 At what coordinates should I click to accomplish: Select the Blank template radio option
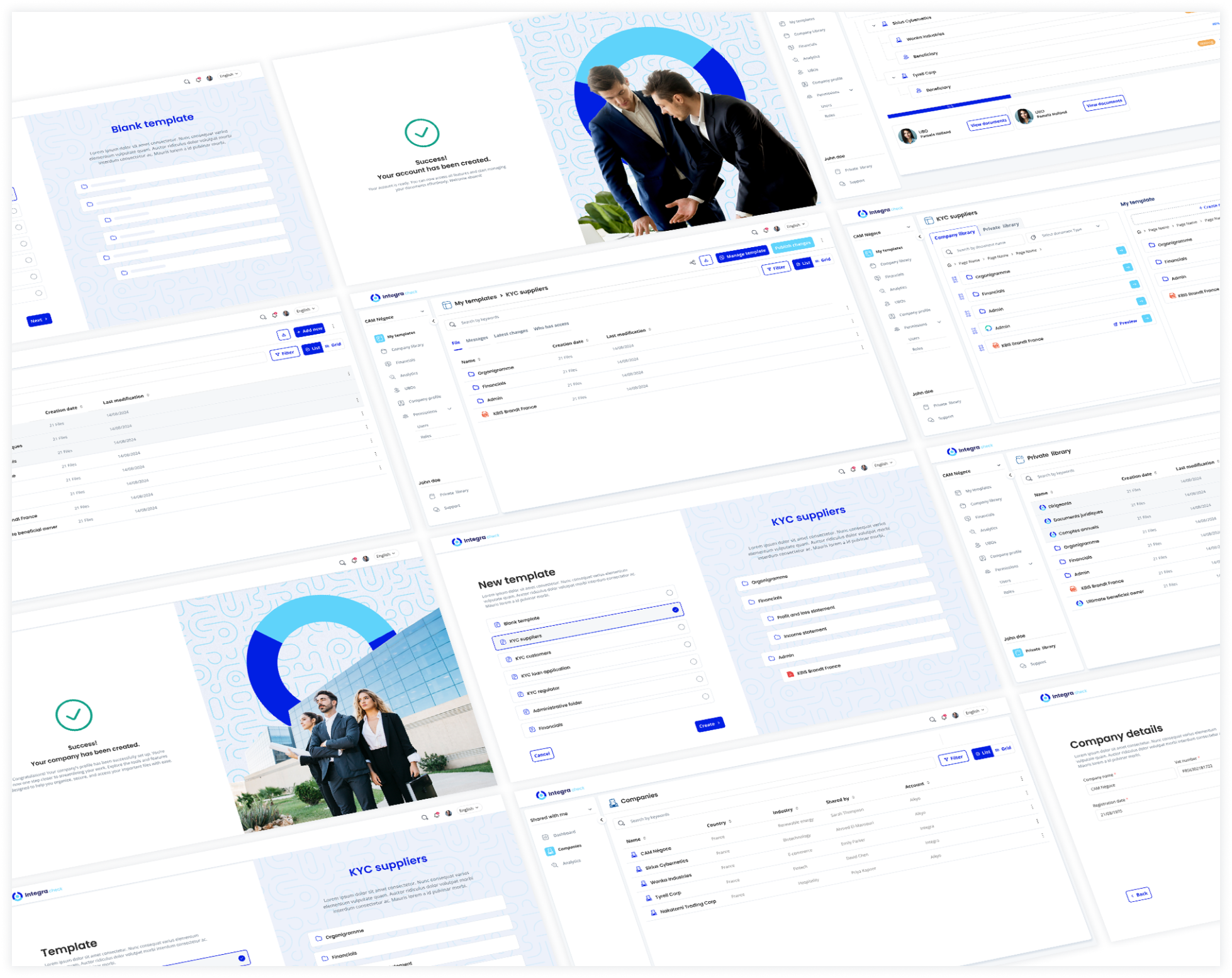coord(669,592)
